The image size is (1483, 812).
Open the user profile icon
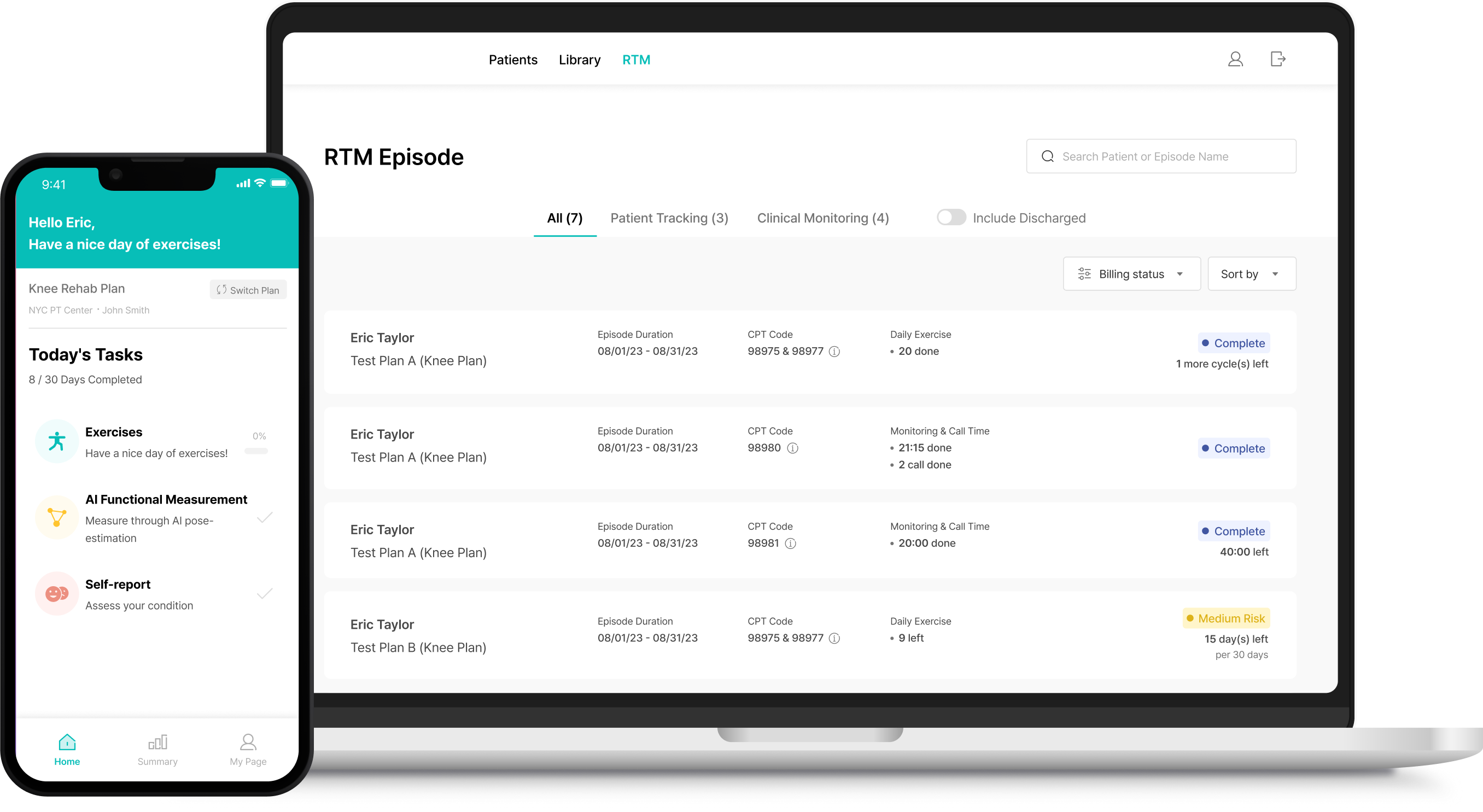pos(1235,59)
